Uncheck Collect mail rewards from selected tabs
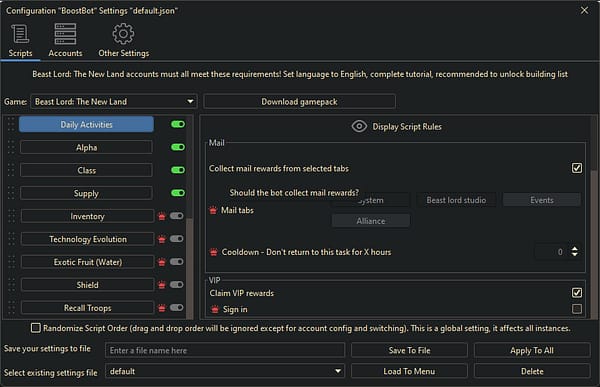This screenshot has width=600, height=387. coord(577,168)
